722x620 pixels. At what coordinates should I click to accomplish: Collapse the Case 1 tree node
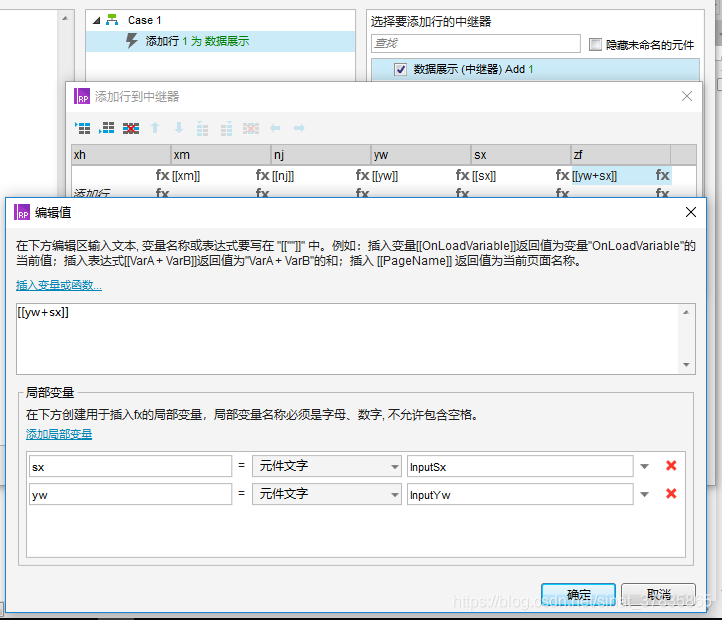point(96,20)
